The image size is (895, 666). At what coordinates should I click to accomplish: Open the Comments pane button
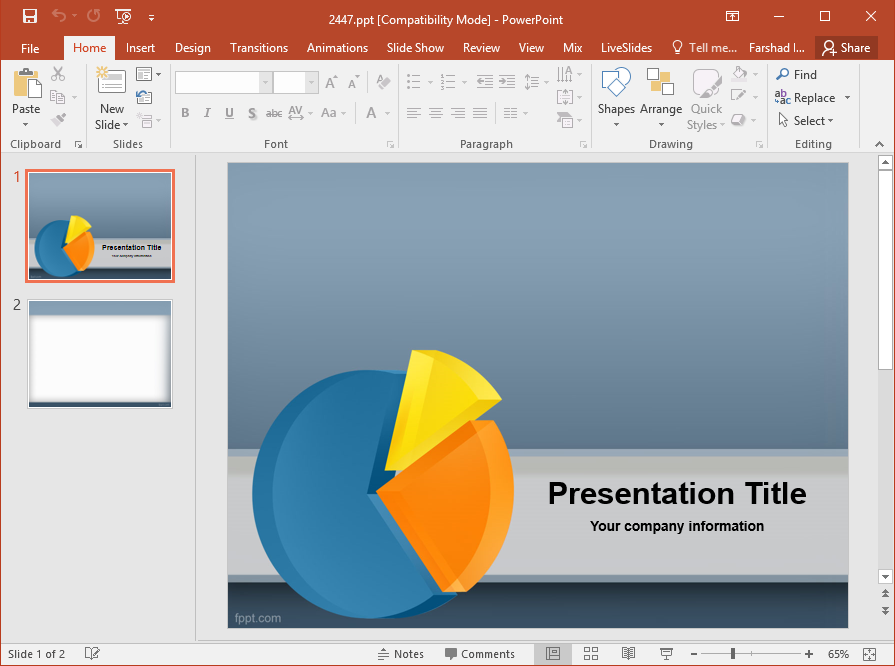point(480,654)
